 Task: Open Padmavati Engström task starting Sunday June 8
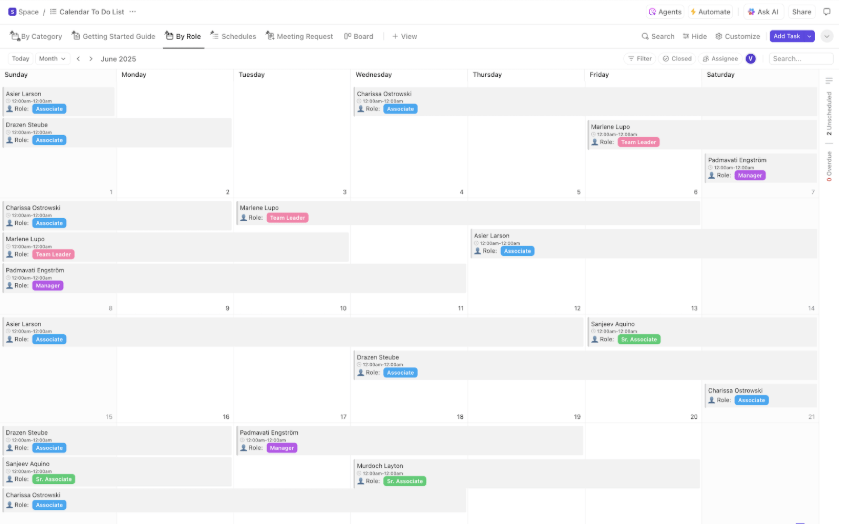(x=234, y=278)
